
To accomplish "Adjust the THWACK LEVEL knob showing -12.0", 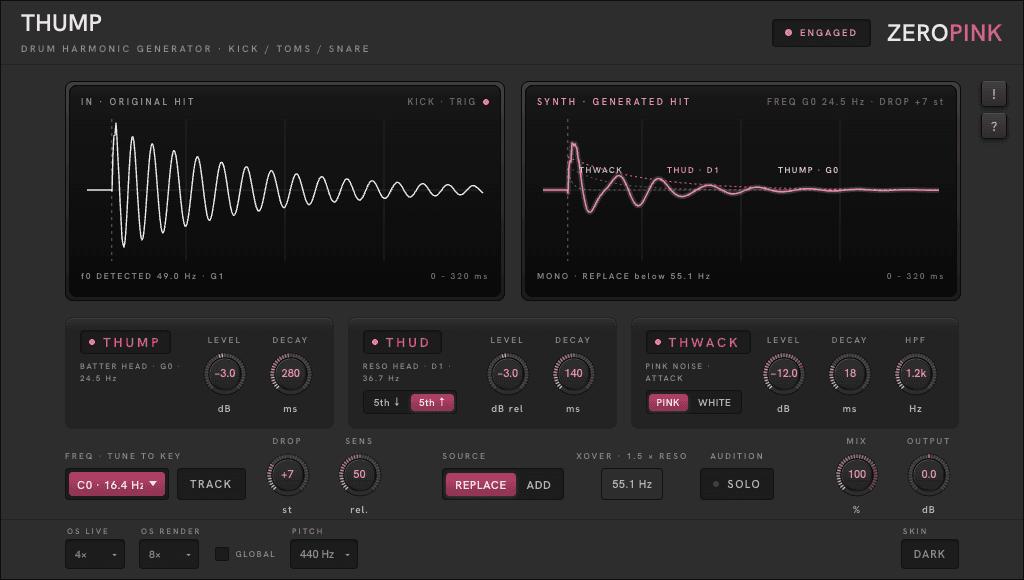I will point(784,374).
